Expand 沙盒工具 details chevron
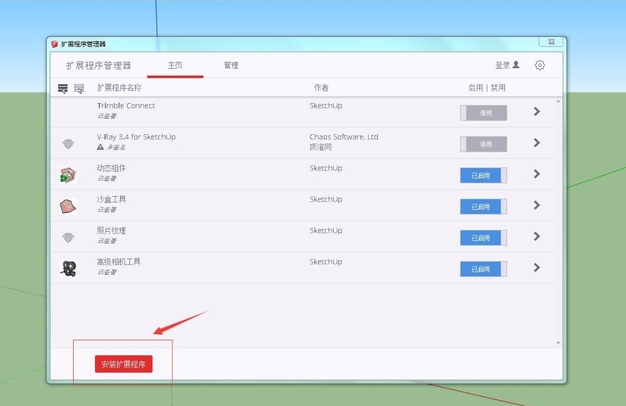The height and width of the screenshot is (406, 626). 537,205
